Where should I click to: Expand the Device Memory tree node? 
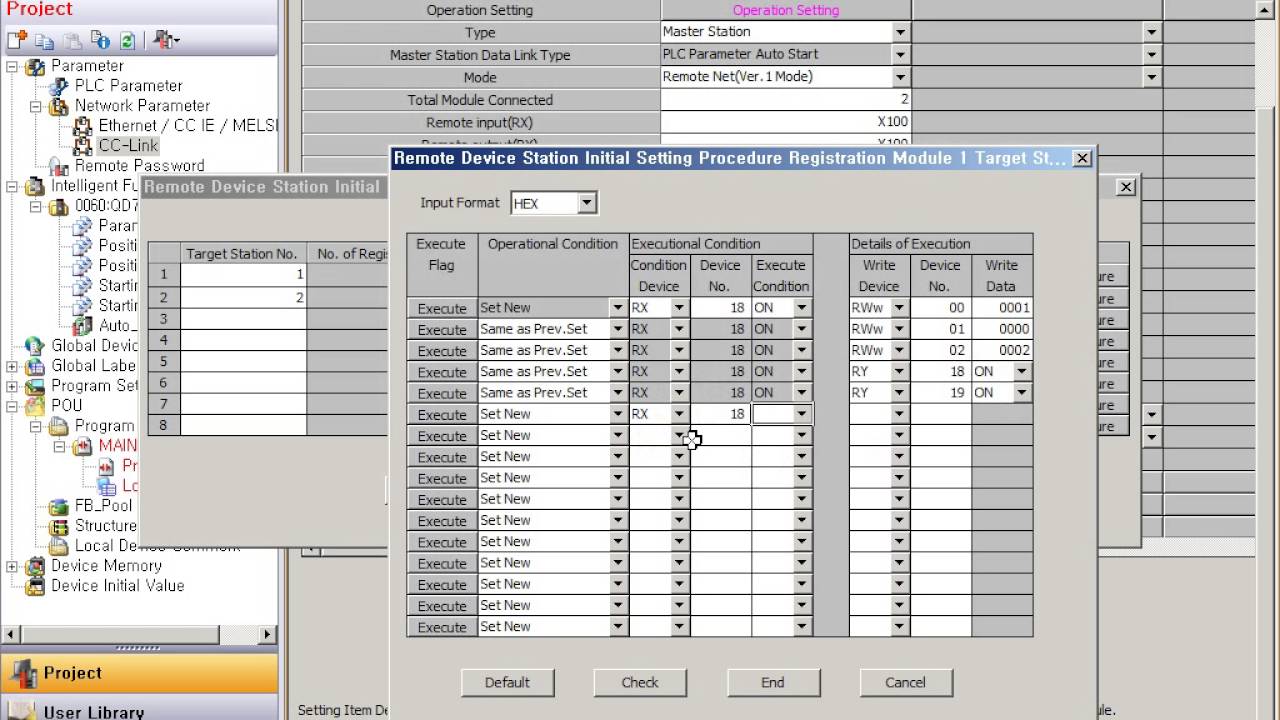click(x=12, y=566)
